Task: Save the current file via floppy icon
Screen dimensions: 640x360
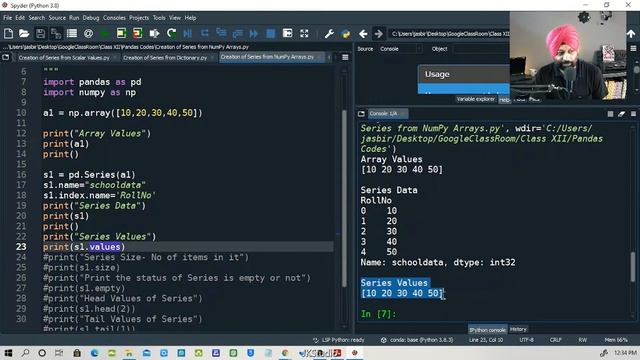Action: coord(40,33)
